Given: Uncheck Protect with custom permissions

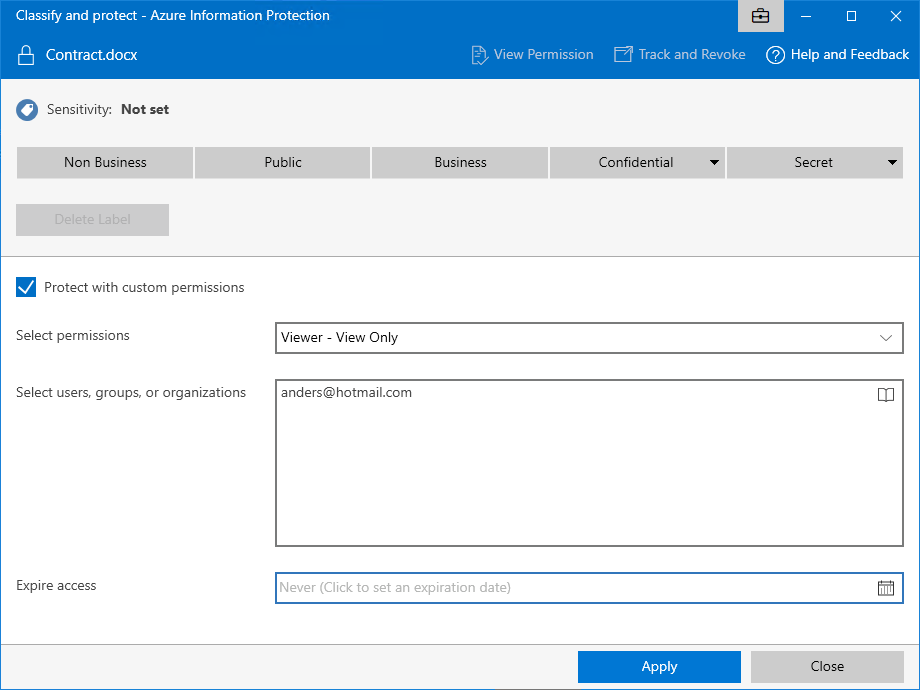Looking at the screenshot, I should (x=26, y=288).
